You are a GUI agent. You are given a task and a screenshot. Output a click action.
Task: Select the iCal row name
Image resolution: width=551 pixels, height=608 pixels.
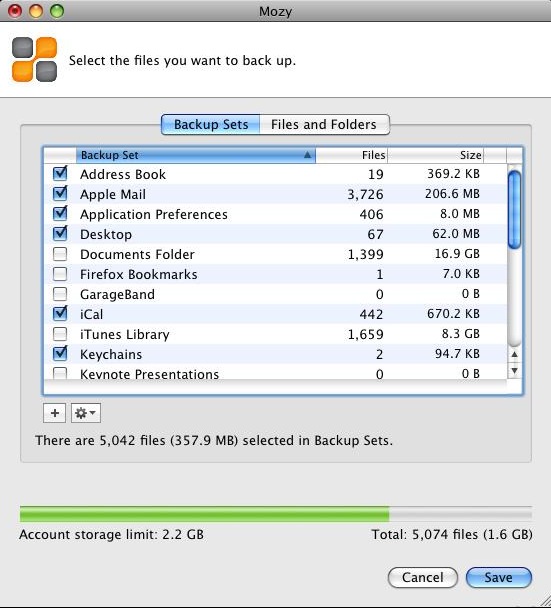[92, 314]
